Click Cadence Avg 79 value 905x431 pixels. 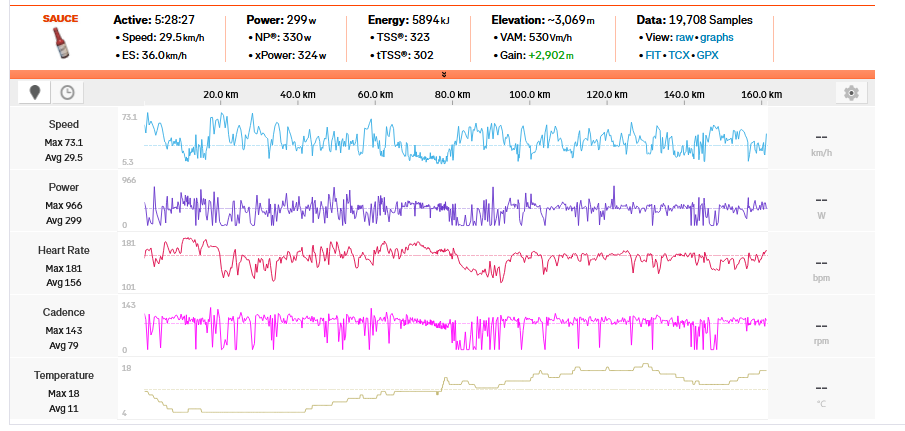(x=64, y=346)
